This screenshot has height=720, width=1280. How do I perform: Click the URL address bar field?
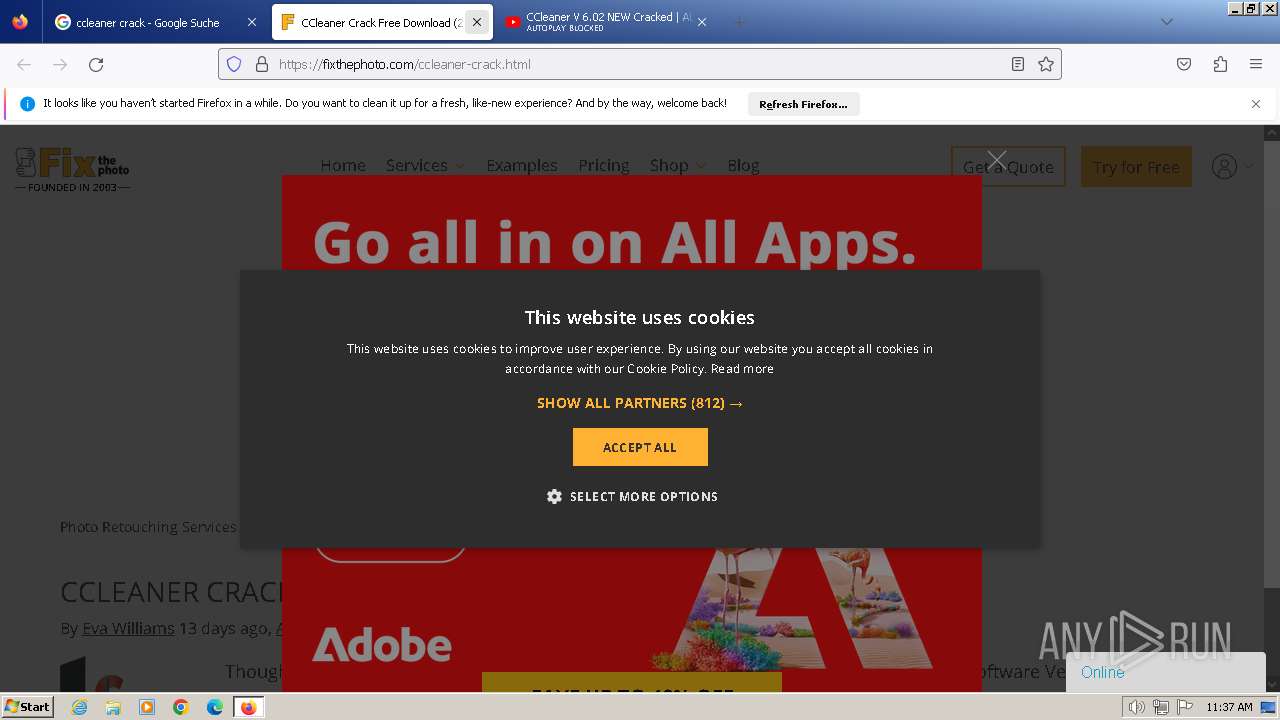tap(640, 64)
